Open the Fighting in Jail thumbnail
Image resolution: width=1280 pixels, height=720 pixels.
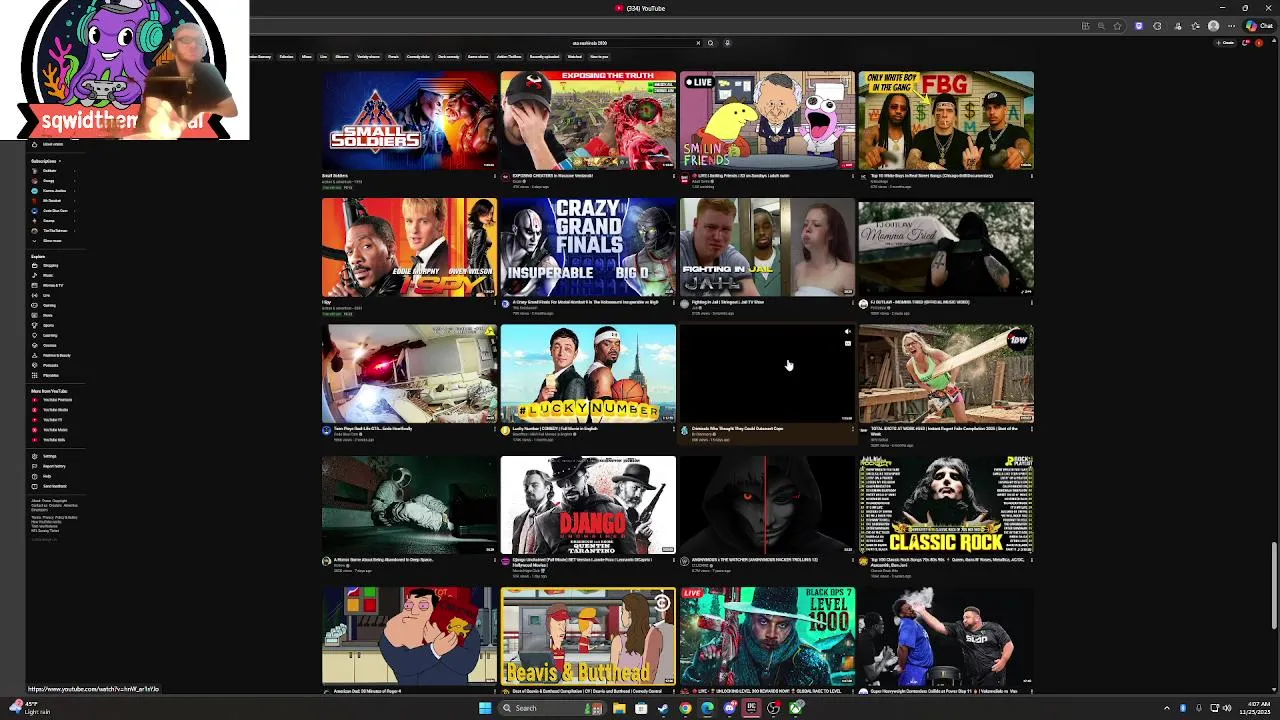(767, 247)
